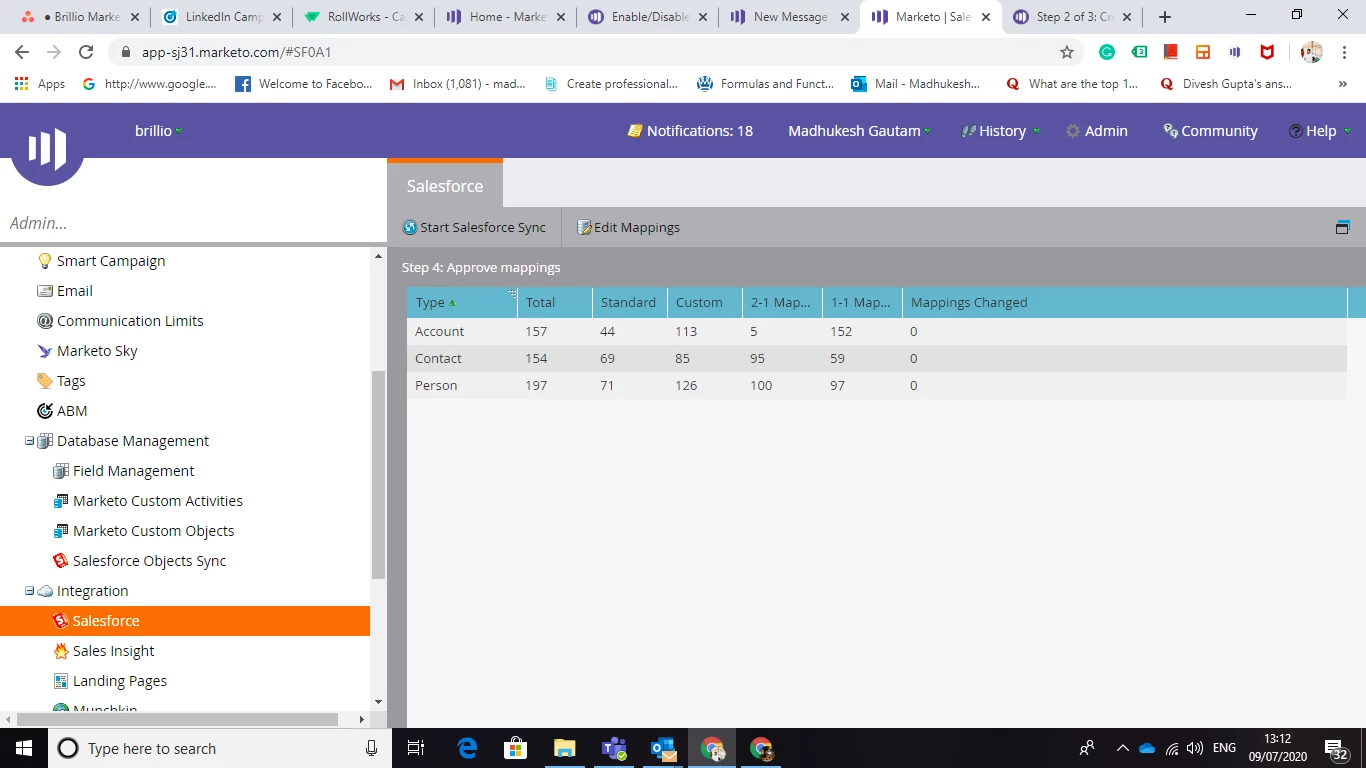Click the Windows search box
The width and height of the screenshot is (1366, 768).
(219, 748)
